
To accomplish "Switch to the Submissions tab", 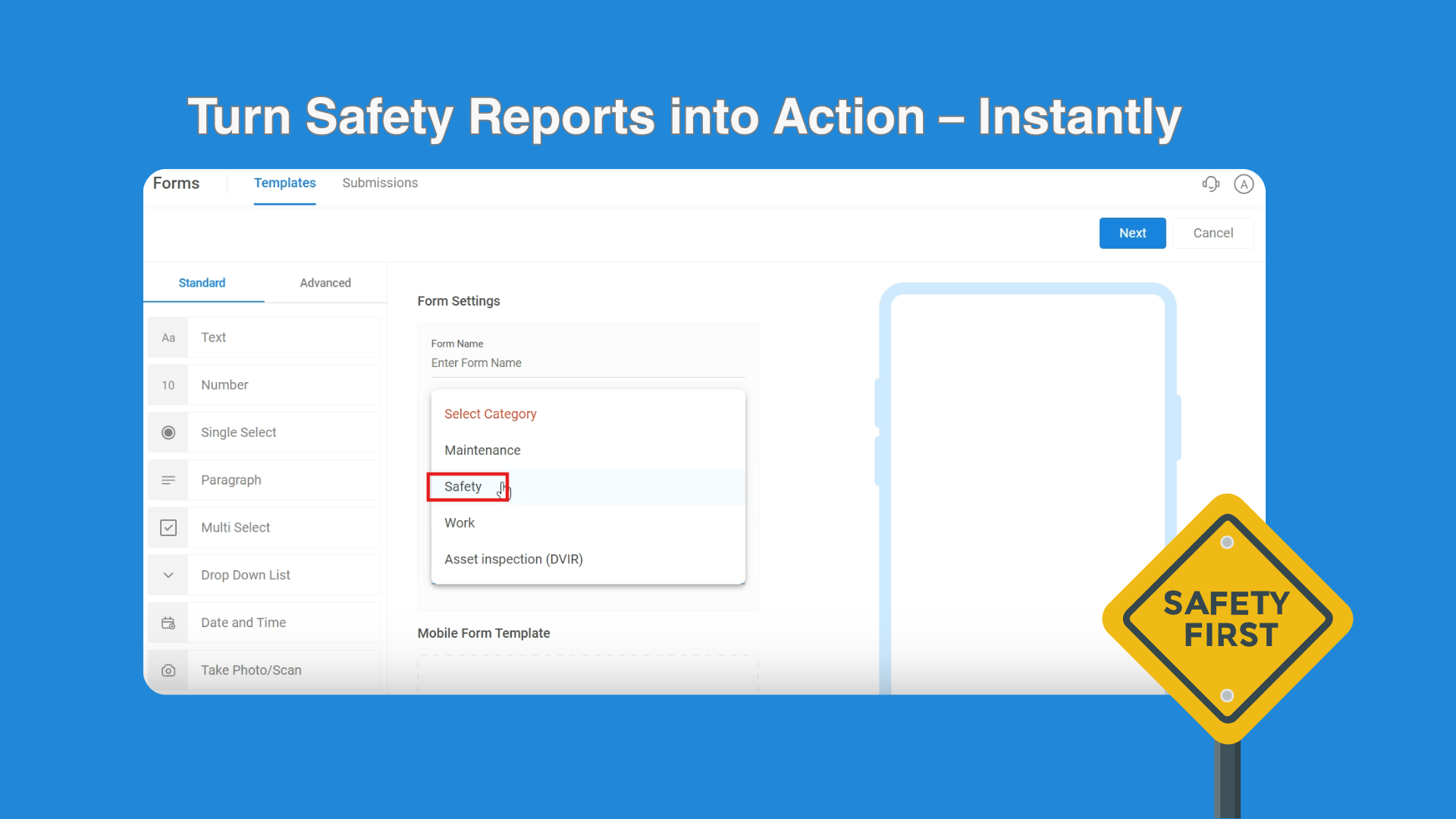I will click(380, 183).
